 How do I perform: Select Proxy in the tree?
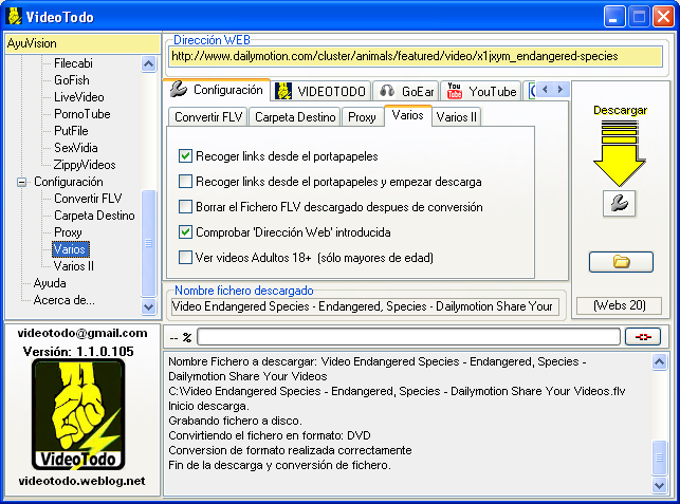tap(68, 232)
